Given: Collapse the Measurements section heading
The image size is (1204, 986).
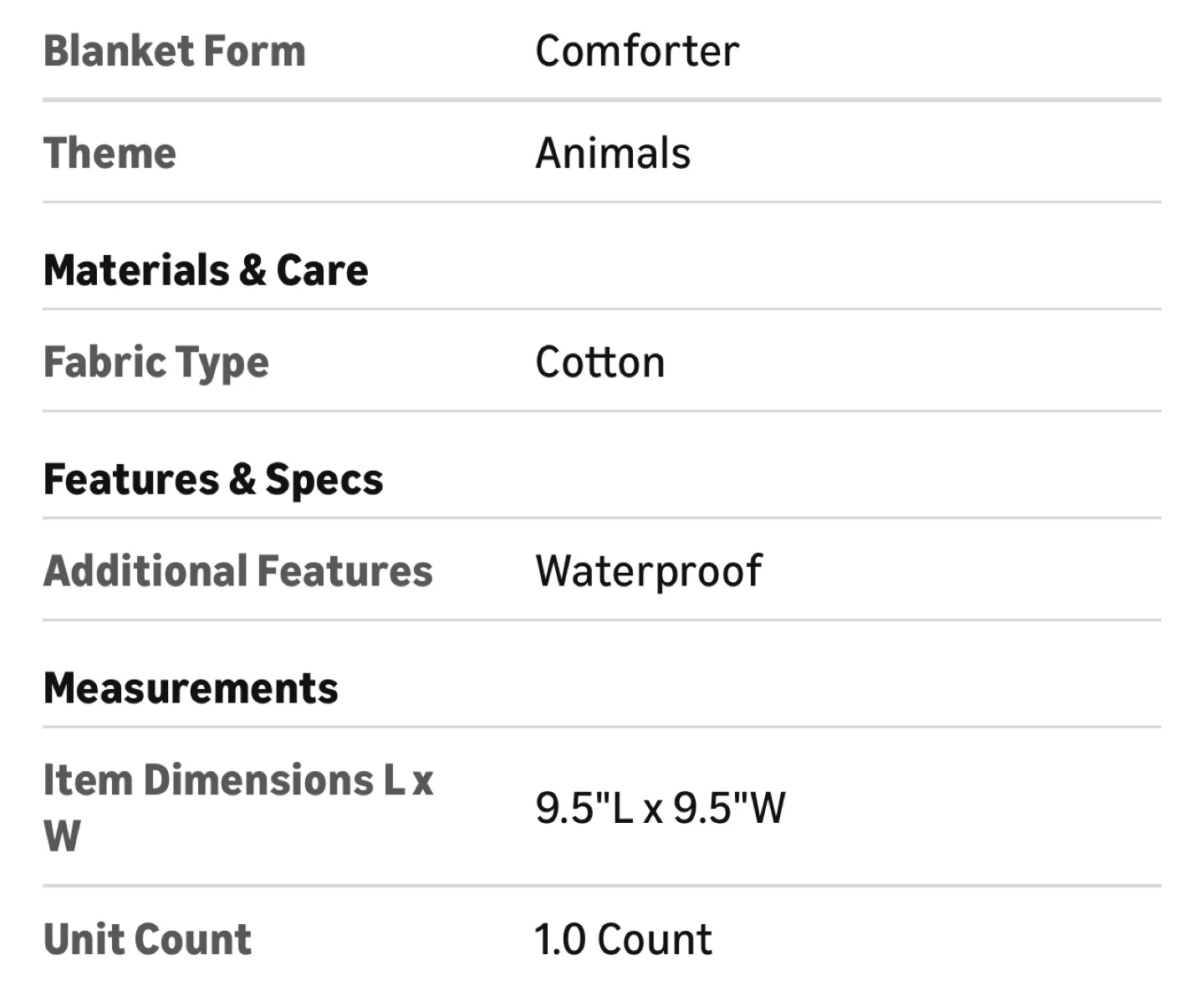Looking at the screenshot, I should [x=191, y=688].
